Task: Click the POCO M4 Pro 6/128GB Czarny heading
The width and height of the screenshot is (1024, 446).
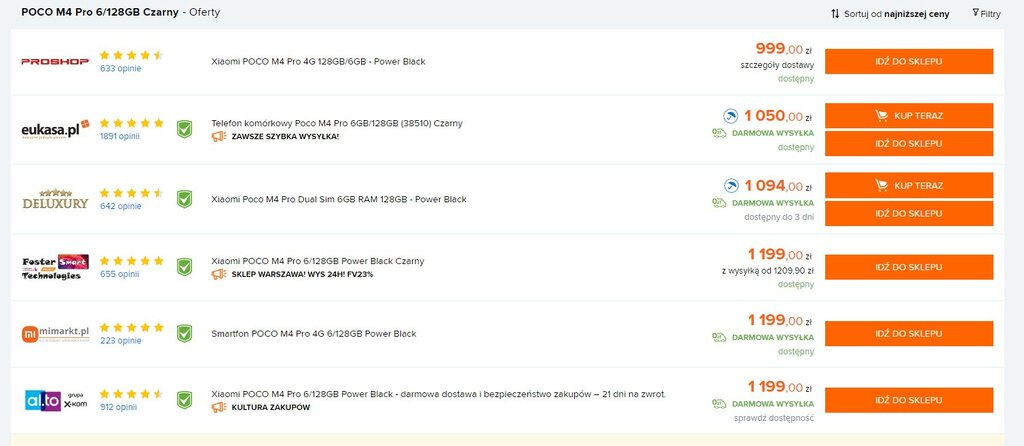Action: point(100,12)
